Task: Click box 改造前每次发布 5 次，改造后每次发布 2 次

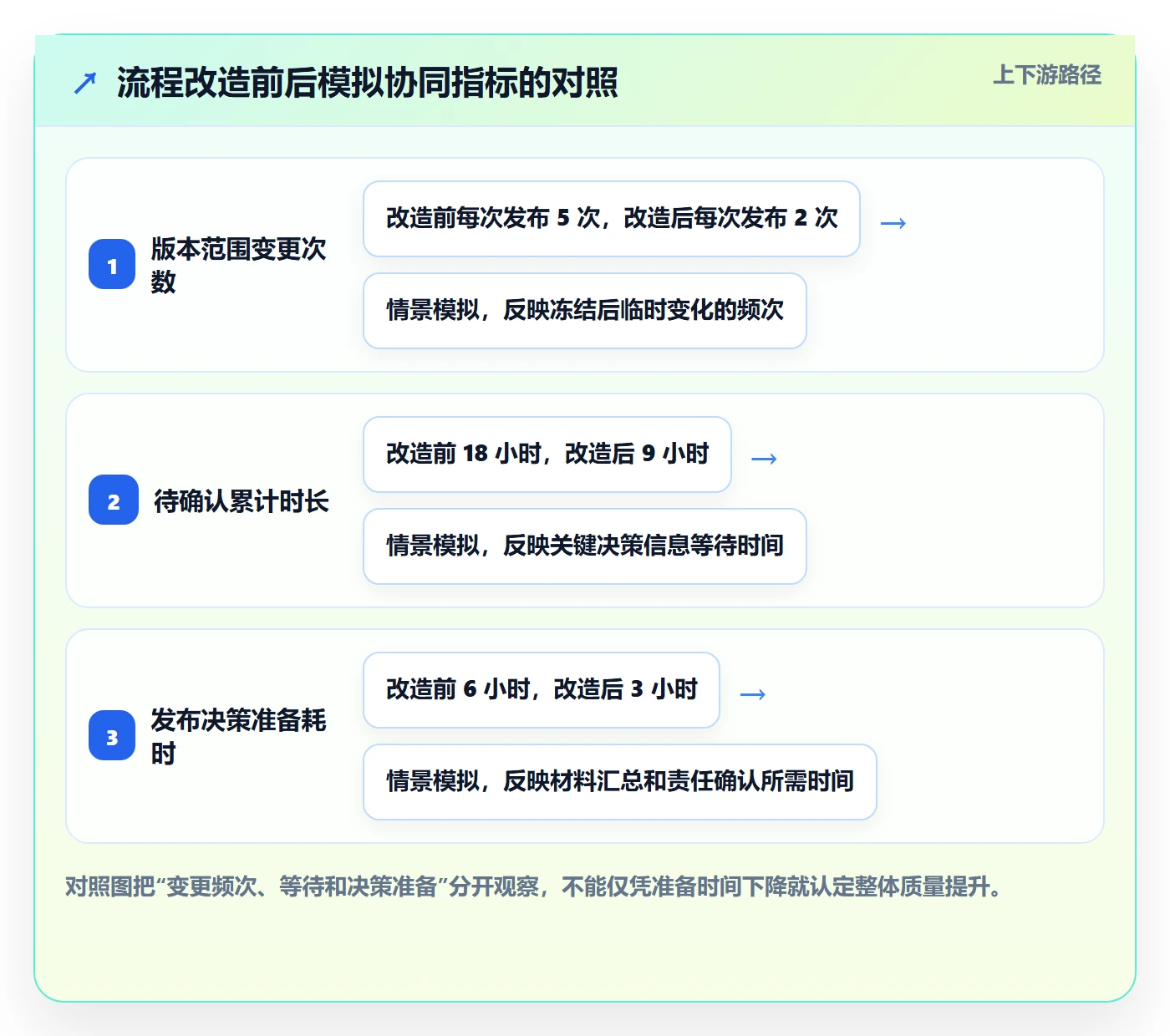Action: point(612,219)
